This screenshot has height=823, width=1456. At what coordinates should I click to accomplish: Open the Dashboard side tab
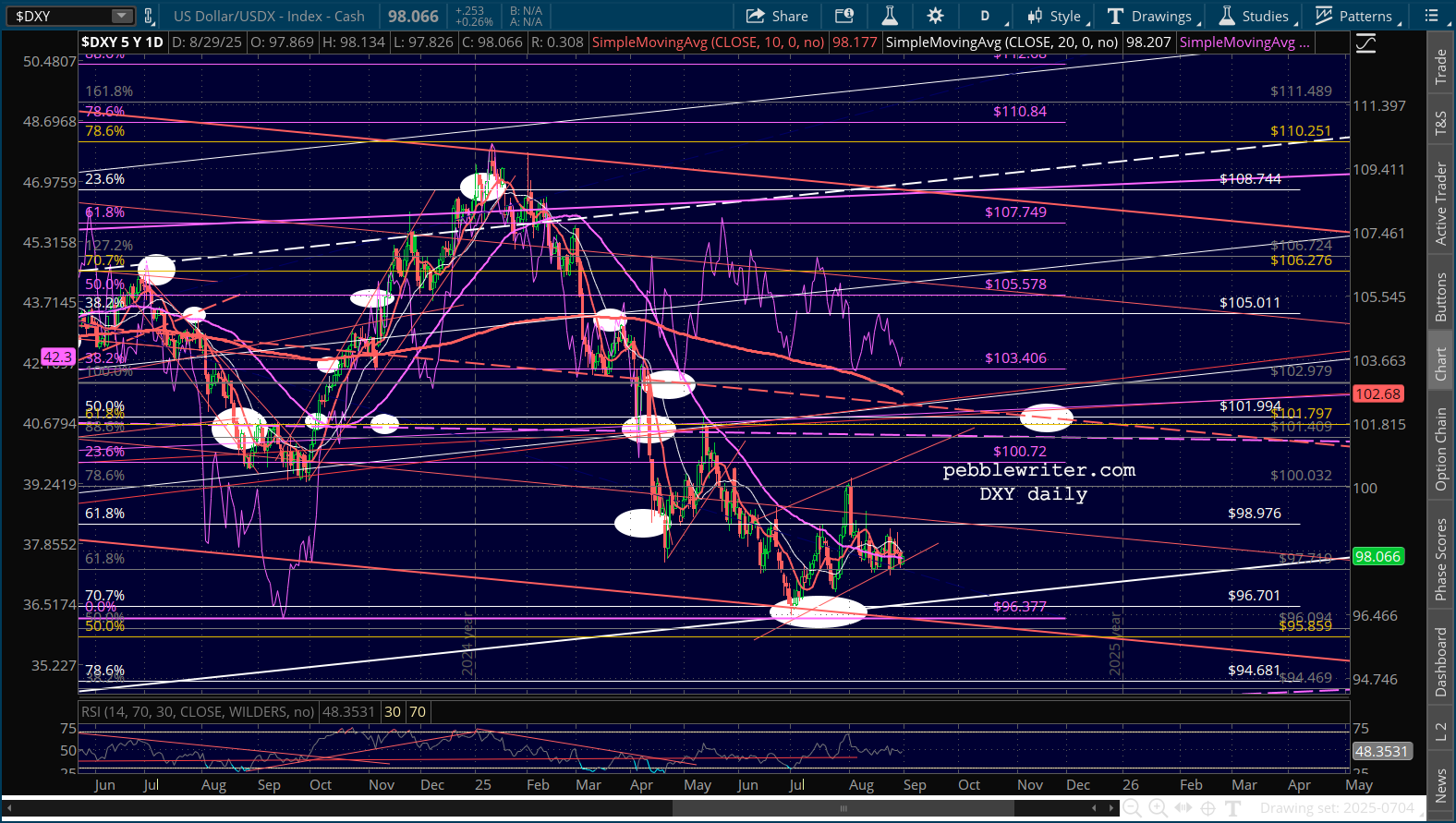pos(1440,661)
